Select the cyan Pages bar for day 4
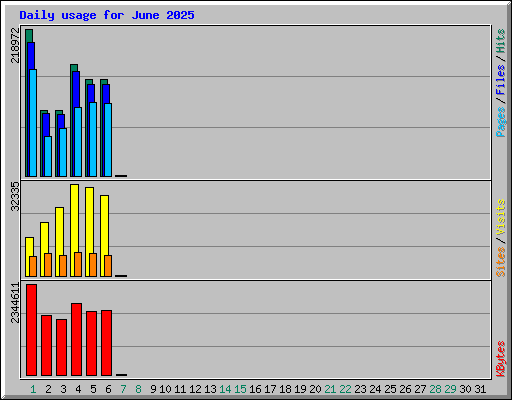 pos(78,142)
